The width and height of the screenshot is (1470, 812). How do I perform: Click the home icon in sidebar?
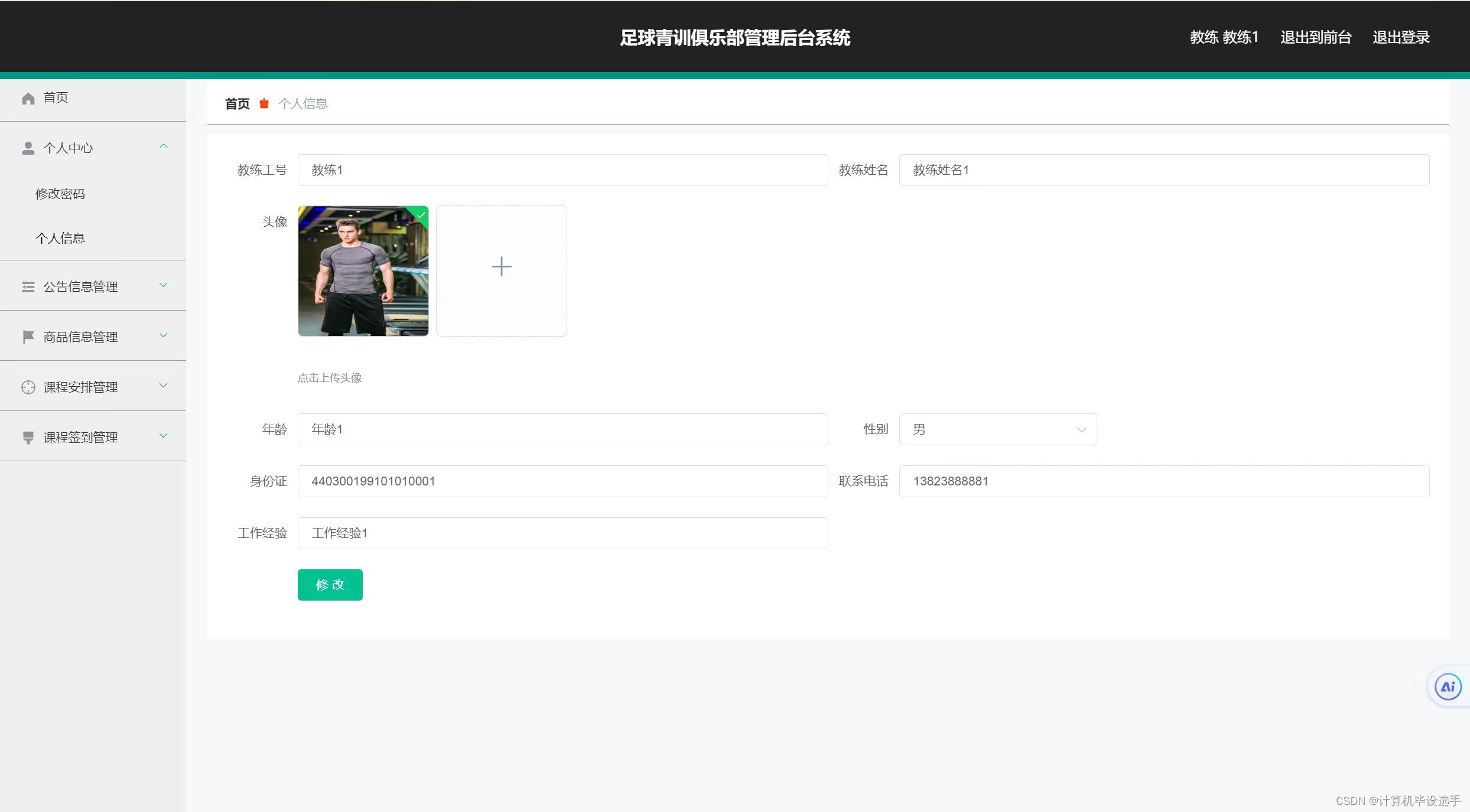click(x=28, y=98)
